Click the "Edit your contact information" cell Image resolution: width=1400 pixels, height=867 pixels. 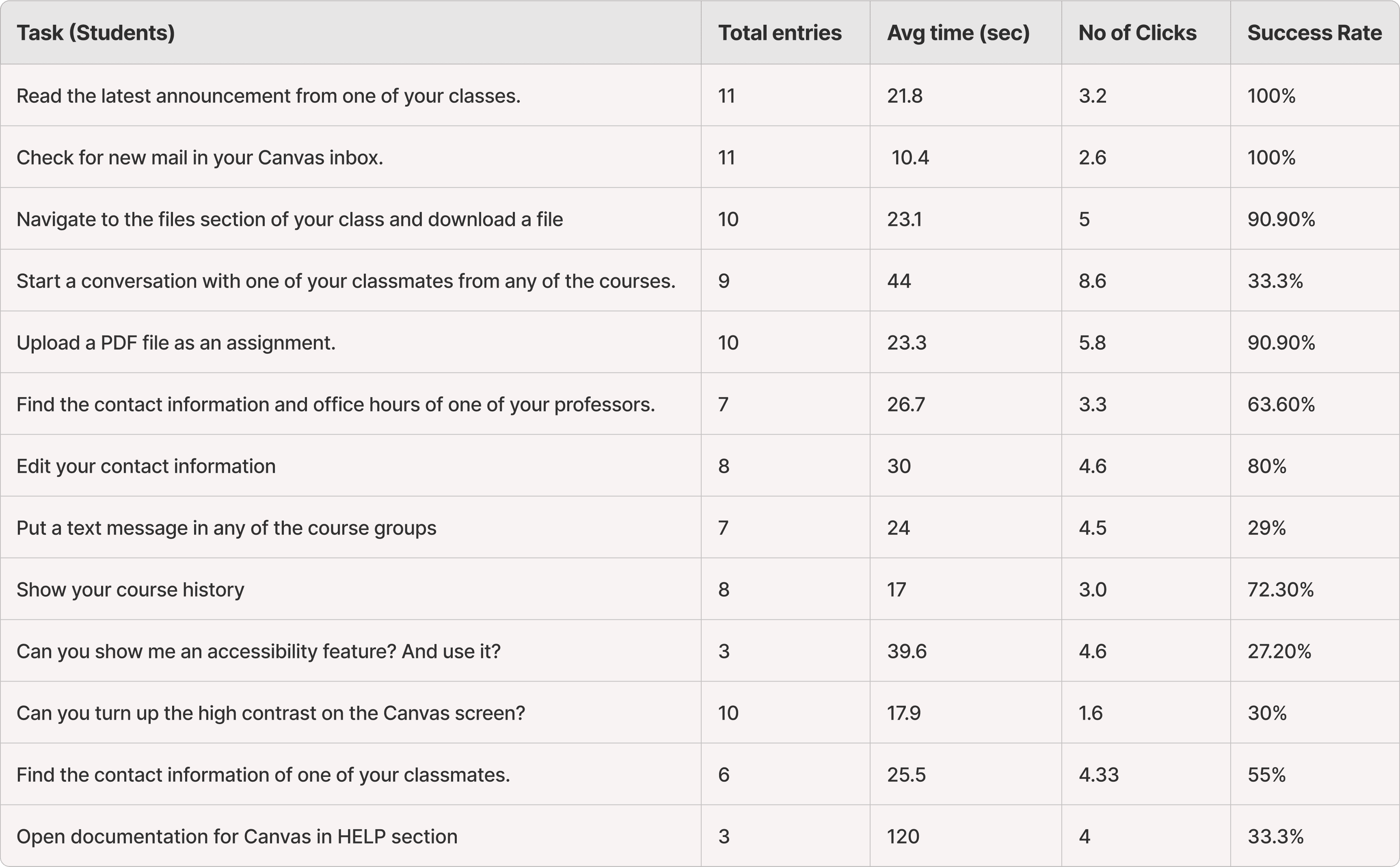pyautogui.click(x=146, y=466)
